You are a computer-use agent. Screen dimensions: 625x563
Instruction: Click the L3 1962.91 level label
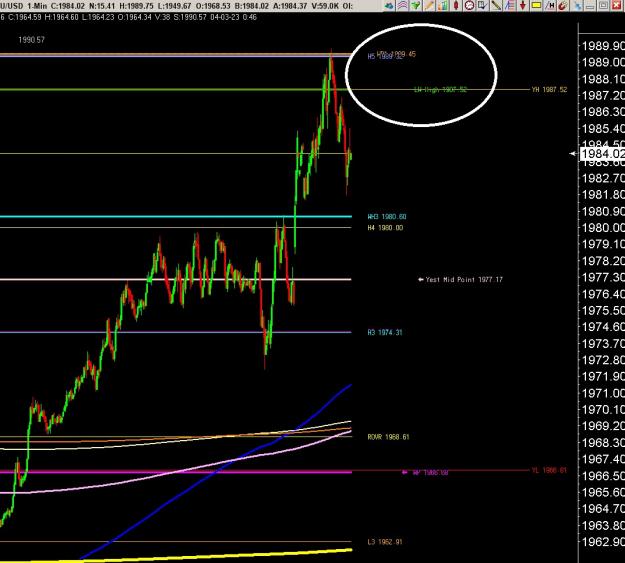[385, 542]
